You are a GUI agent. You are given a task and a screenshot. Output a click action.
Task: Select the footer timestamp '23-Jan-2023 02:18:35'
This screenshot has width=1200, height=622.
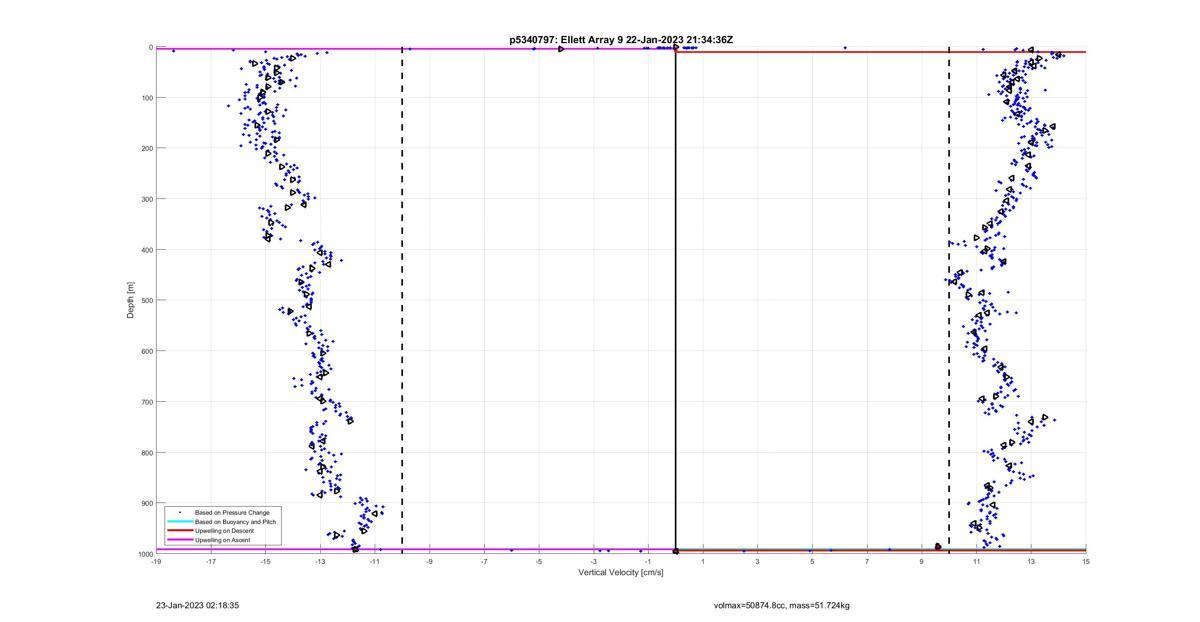coord(197,605)
